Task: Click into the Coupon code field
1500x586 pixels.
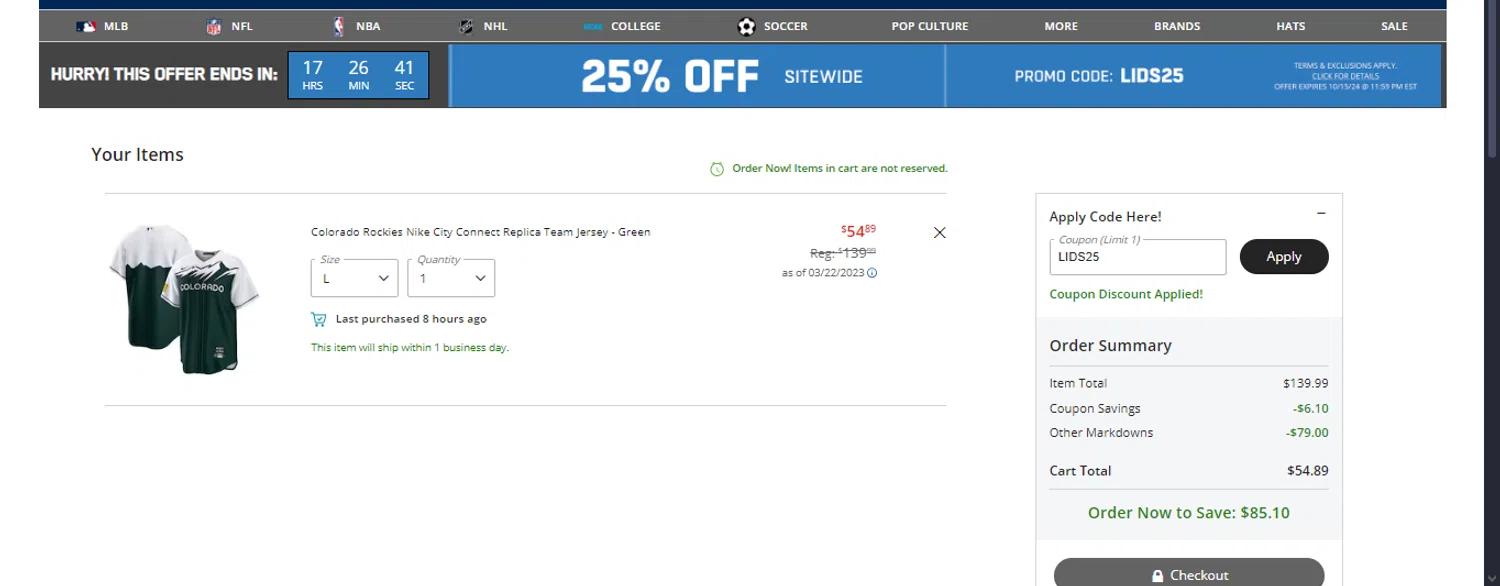Action: (x=1137, y=257)
